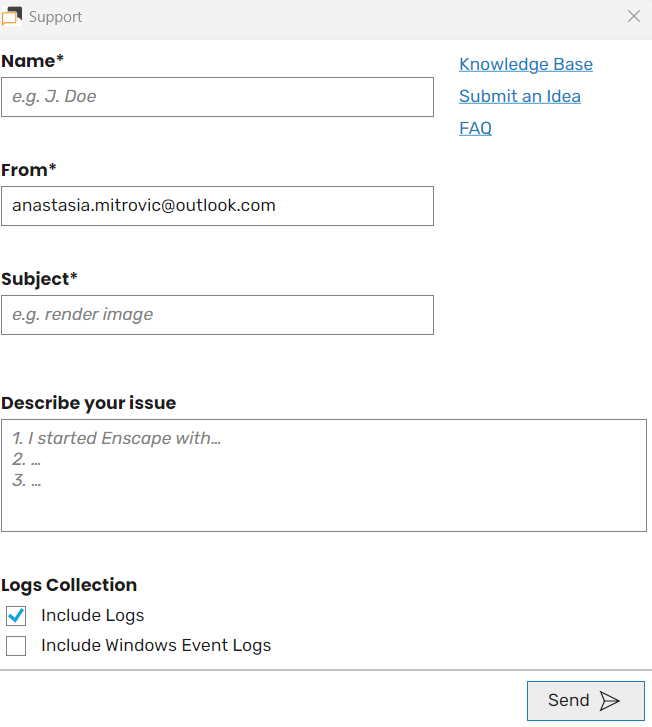
Task: Click the "Describe your issue" heading
Action: click(88, 403)
